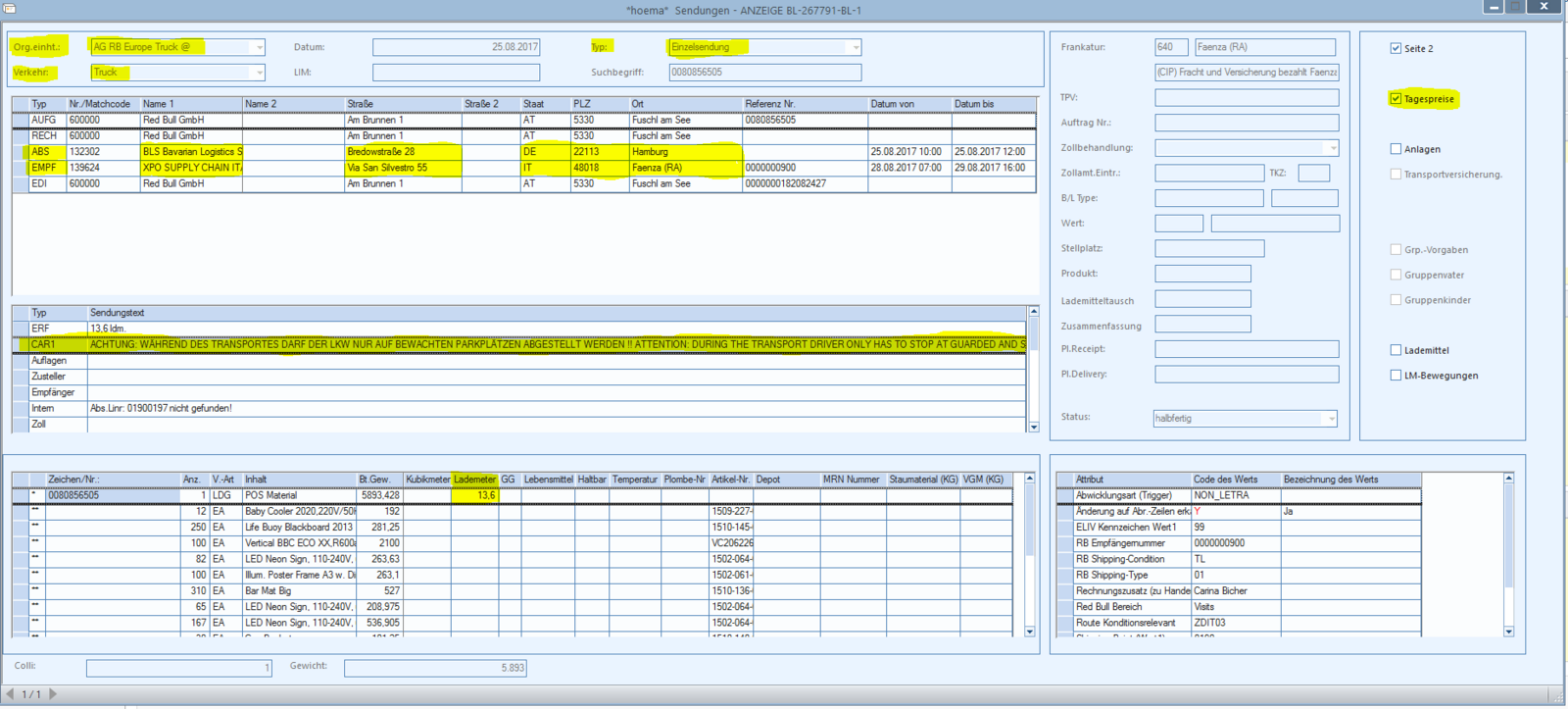The width and height of the screenshot is (1568, 709).
Task: Click the Lademeter column header
Action: [x=475, y=480]
